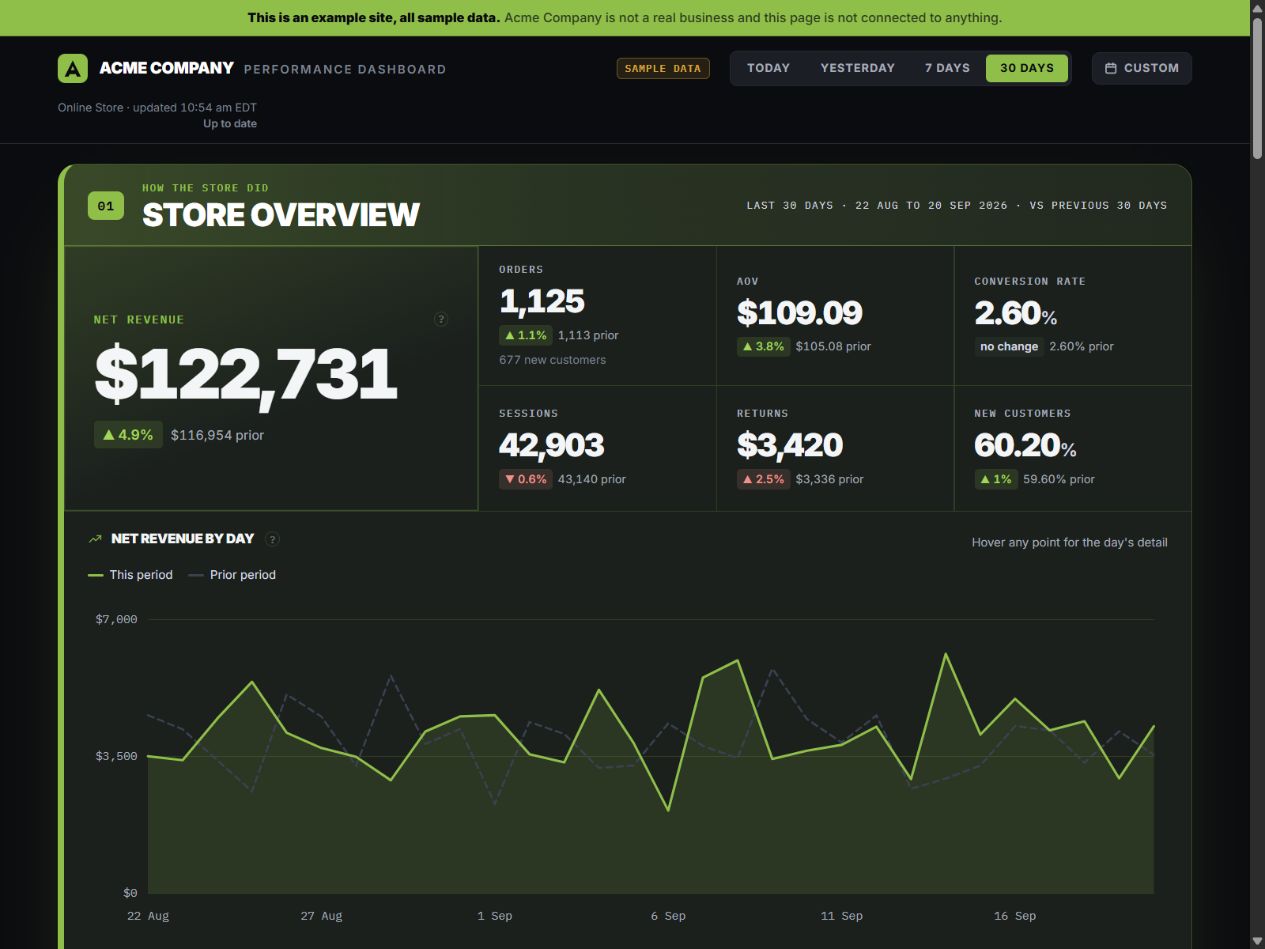Click the $122,731 net revenue figure
Image resolution: width=1265 pixels, height=949 pixels.
[x=246, y=374]
